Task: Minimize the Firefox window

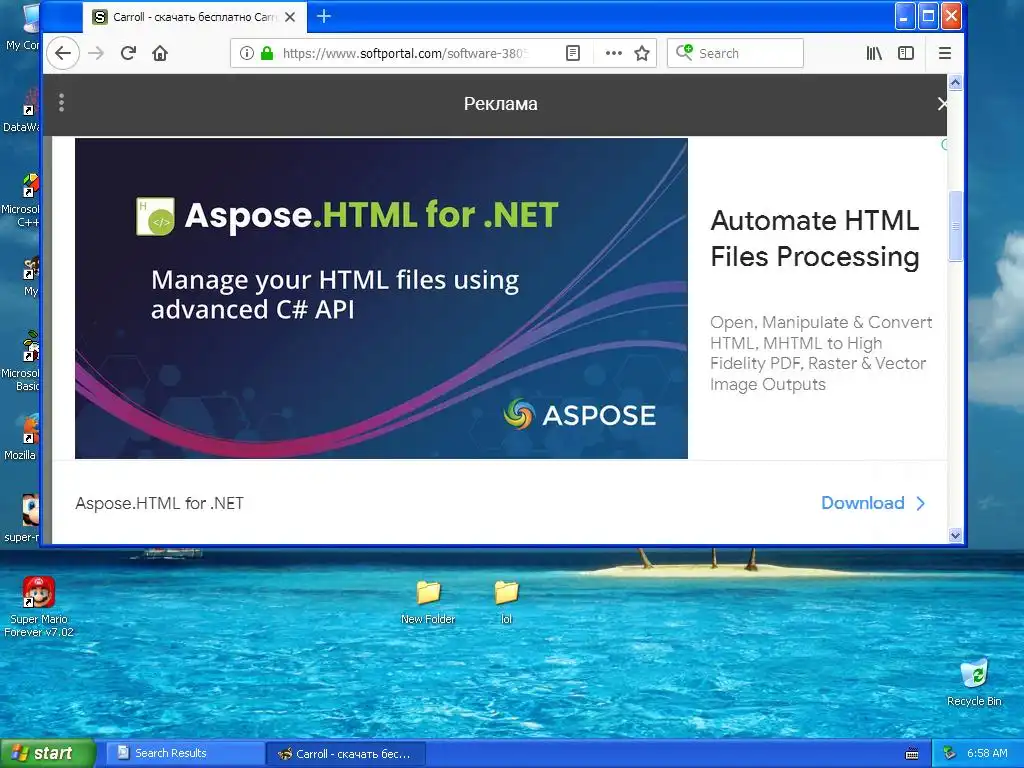Action: pyautogui.click(x=904, y=16)
